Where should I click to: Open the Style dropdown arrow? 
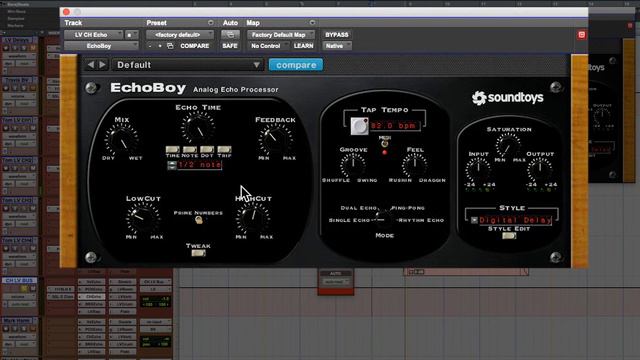pyautogui.click(x=474, y=220)
